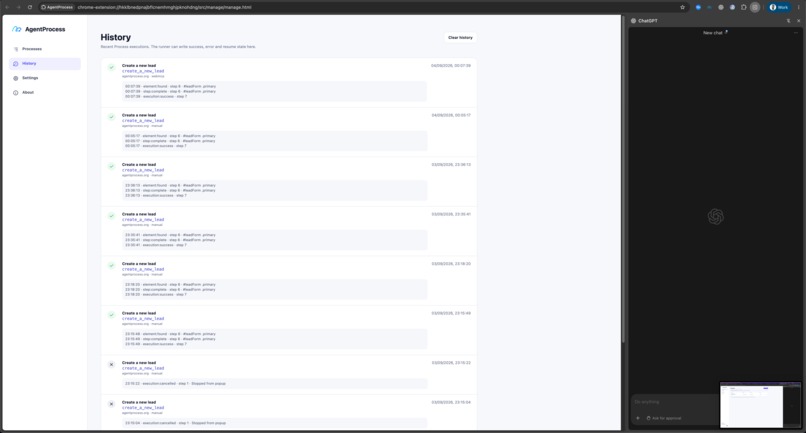The image size is (806, 433).
Task: Click success checkmark of the 23:36:13 run
Action: click(111, 166)
